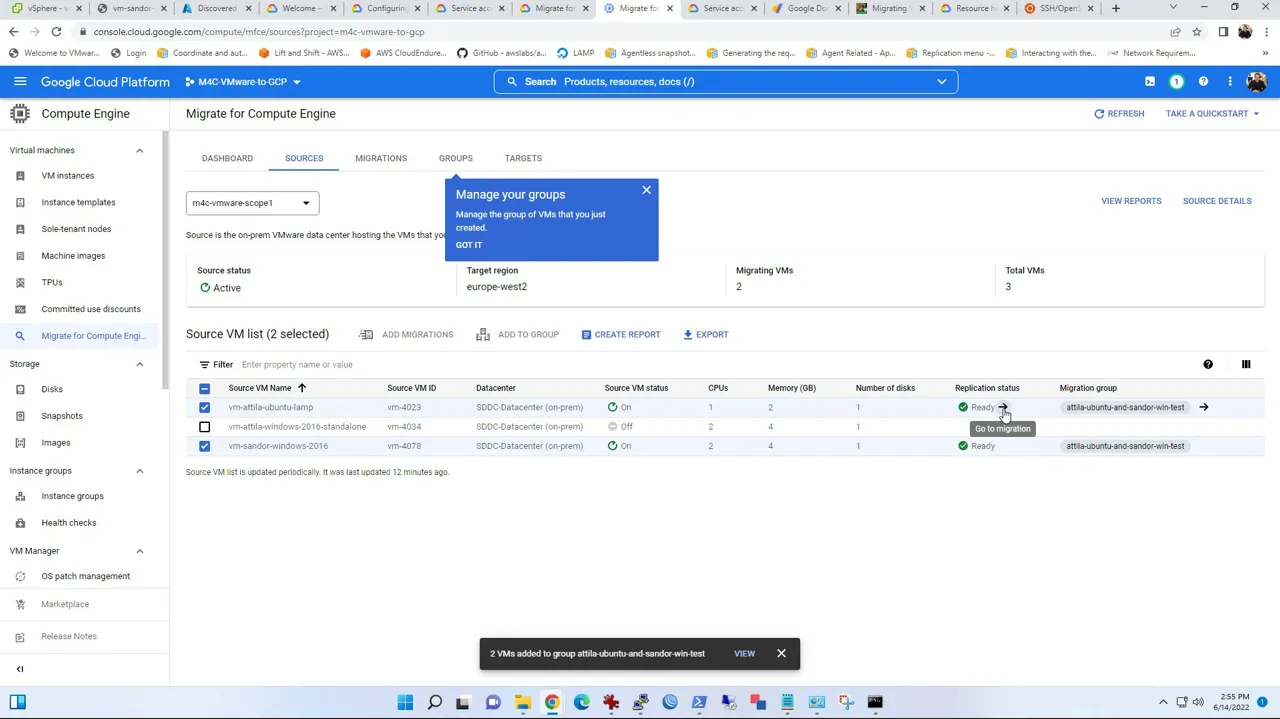Open Windows taskbar search

pyautogui.click(x=434, y=702)
